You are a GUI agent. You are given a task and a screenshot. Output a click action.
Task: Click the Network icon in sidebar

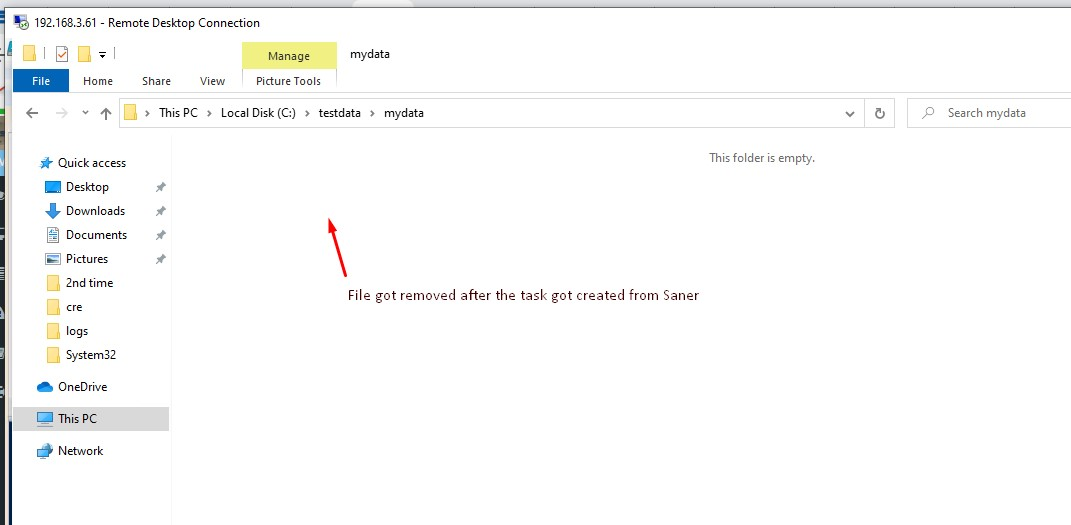point(45,451)
